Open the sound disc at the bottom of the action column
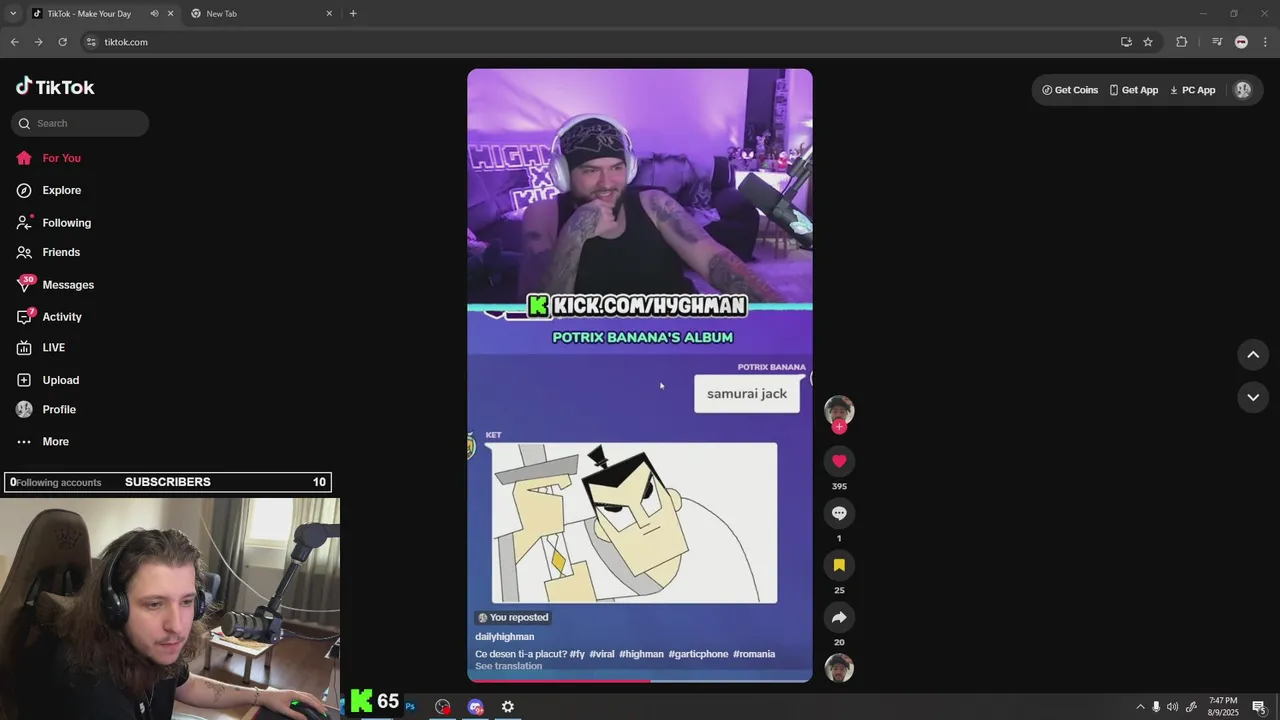Image resolution: width=1280 pixels, height=720 pixels. coord(839,668)
